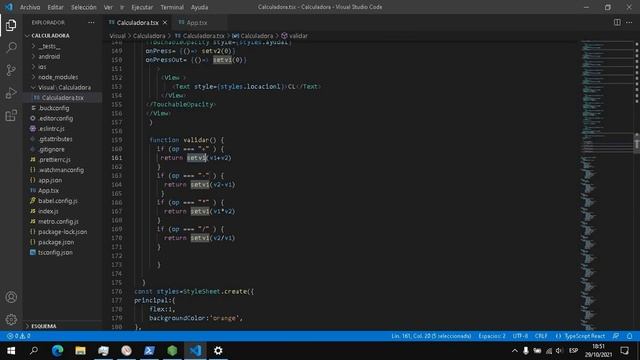640x360 pixels.
Task: Click the Calculadora symbol breadcrumb
Action: click(x=253, y=36)
